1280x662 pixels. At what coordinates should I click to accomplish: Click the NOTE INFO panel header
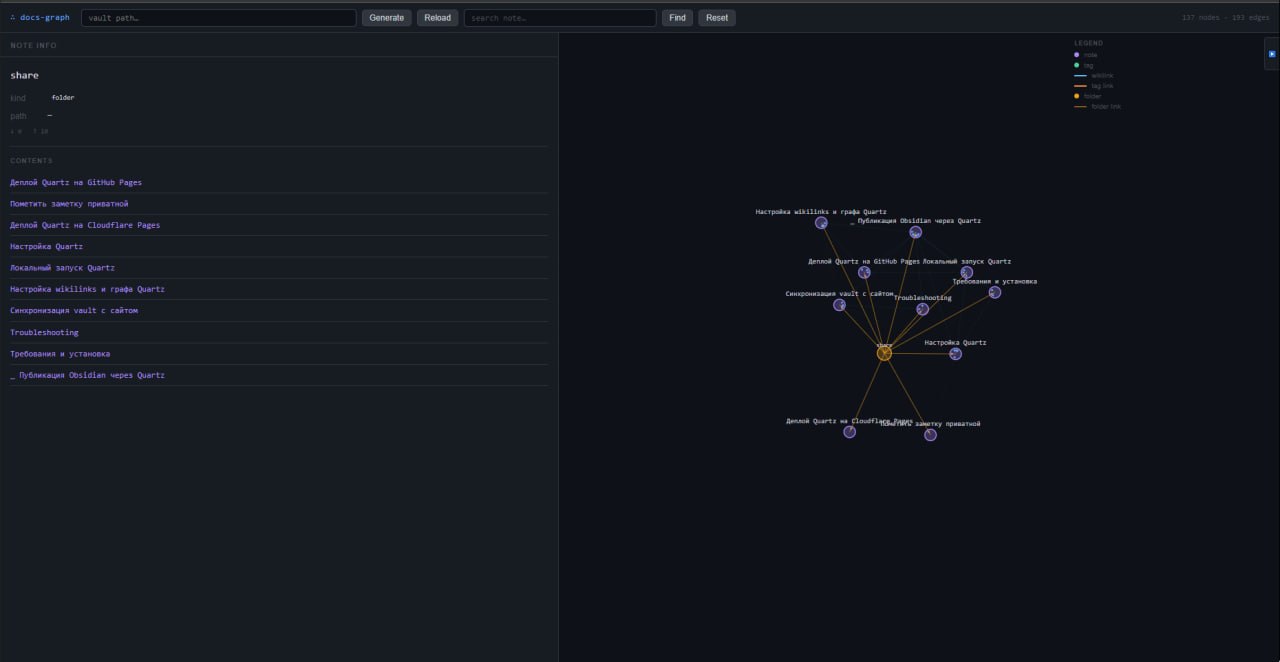[34, 45]
